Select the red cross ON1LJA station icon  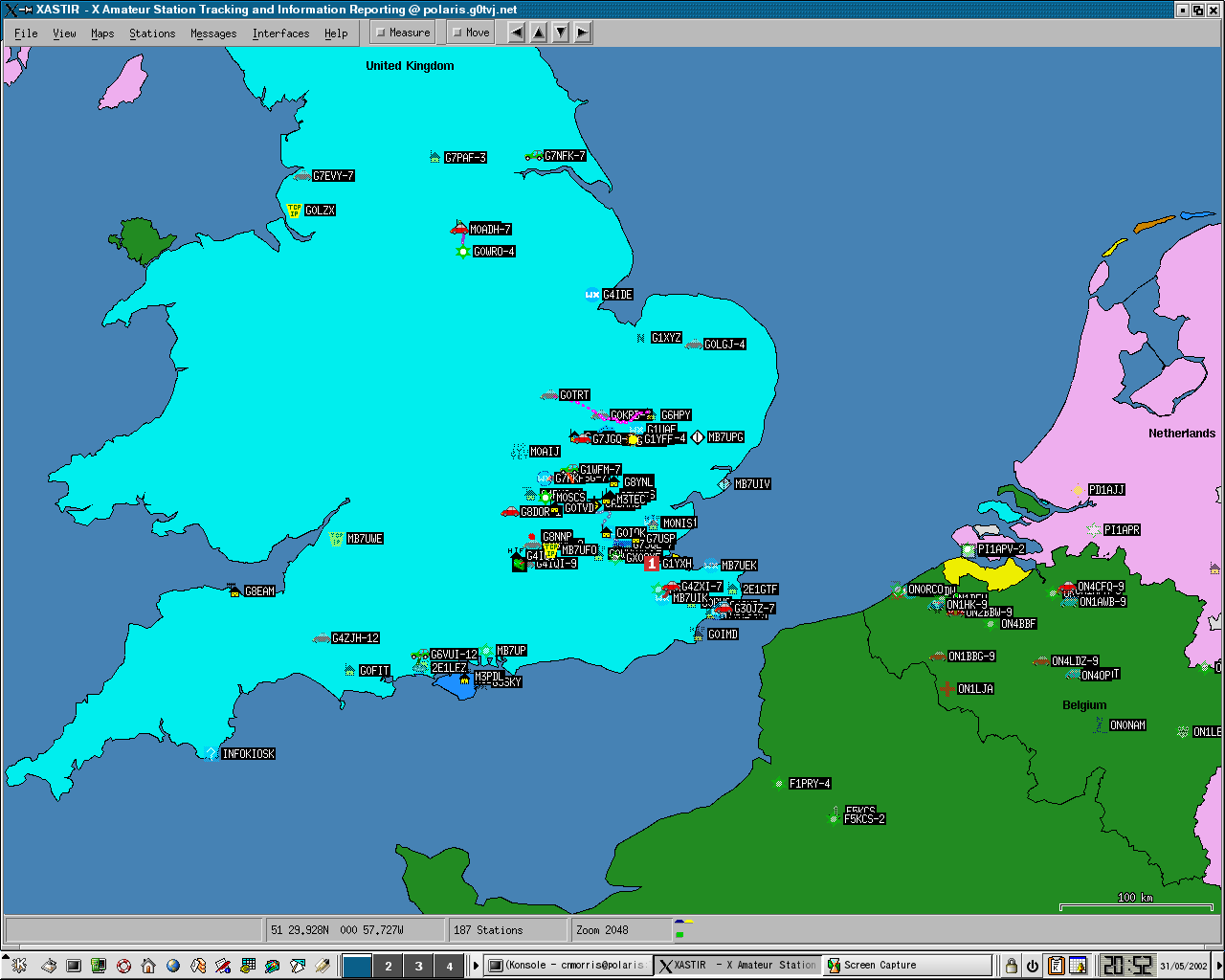tap(947, 689)
